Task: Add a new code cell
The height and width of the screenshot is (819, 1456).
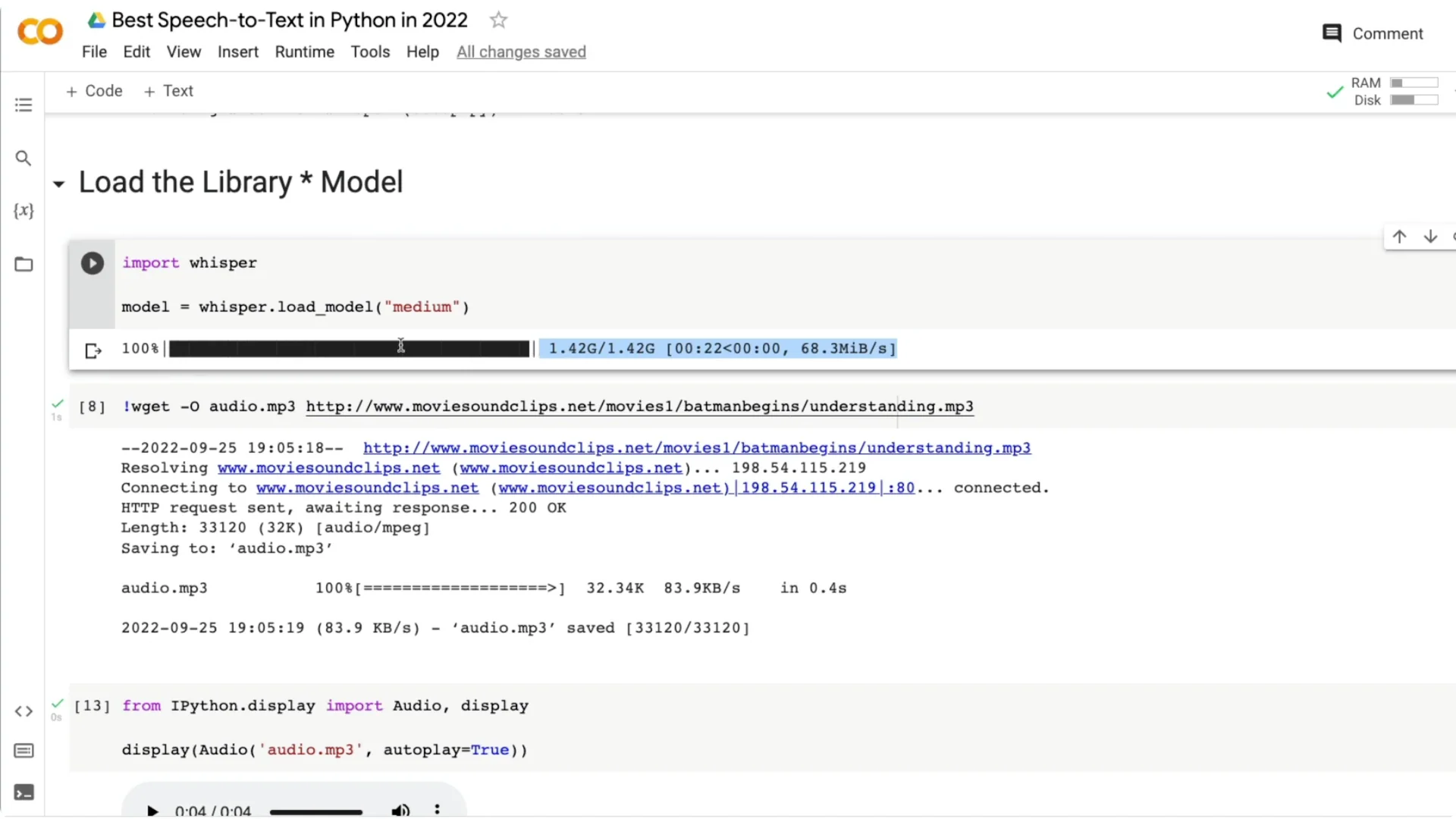Action: click(x=94, y=90)
